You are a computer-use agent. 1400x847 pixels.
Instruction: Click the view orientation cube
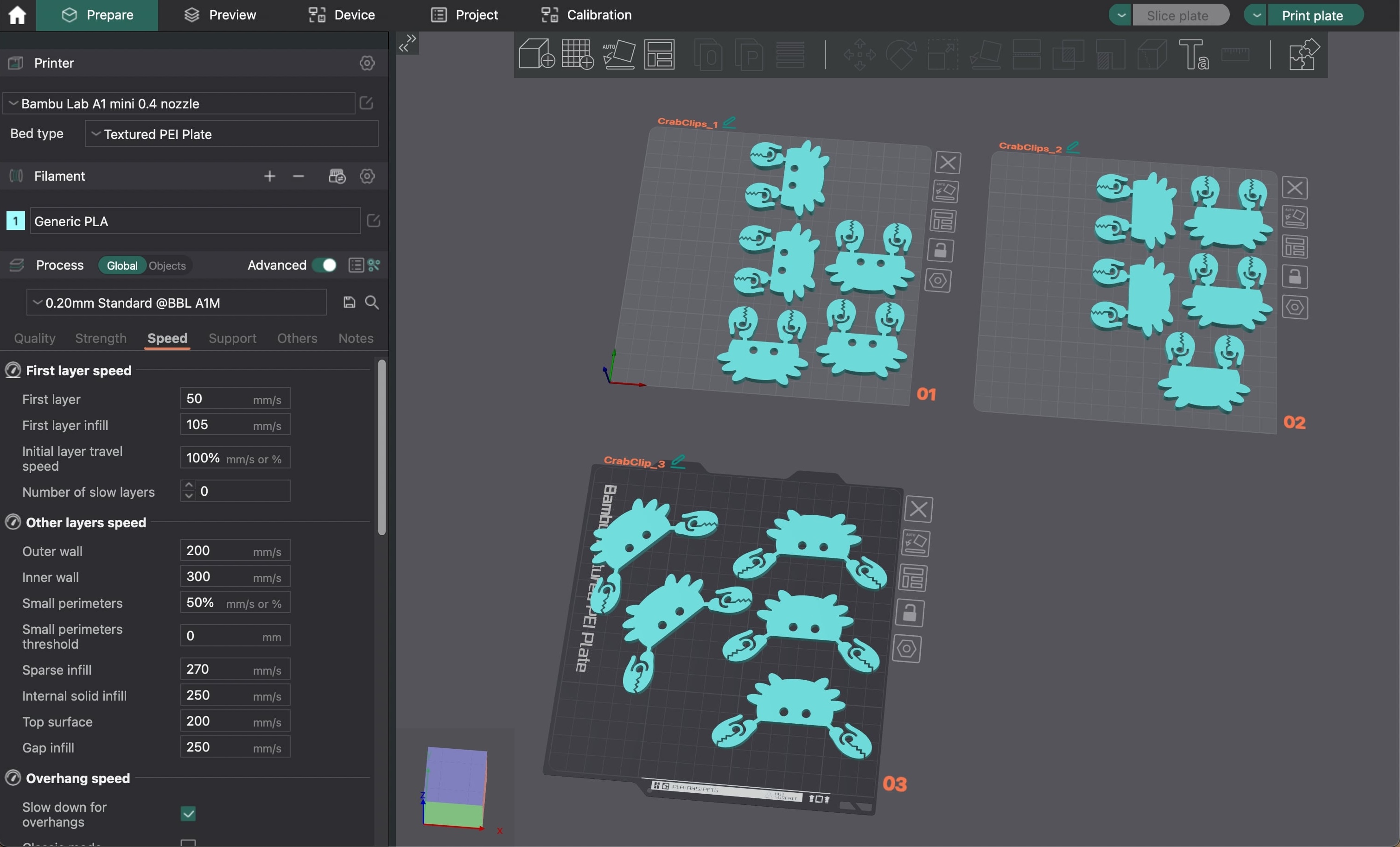(x=455, y=787)
